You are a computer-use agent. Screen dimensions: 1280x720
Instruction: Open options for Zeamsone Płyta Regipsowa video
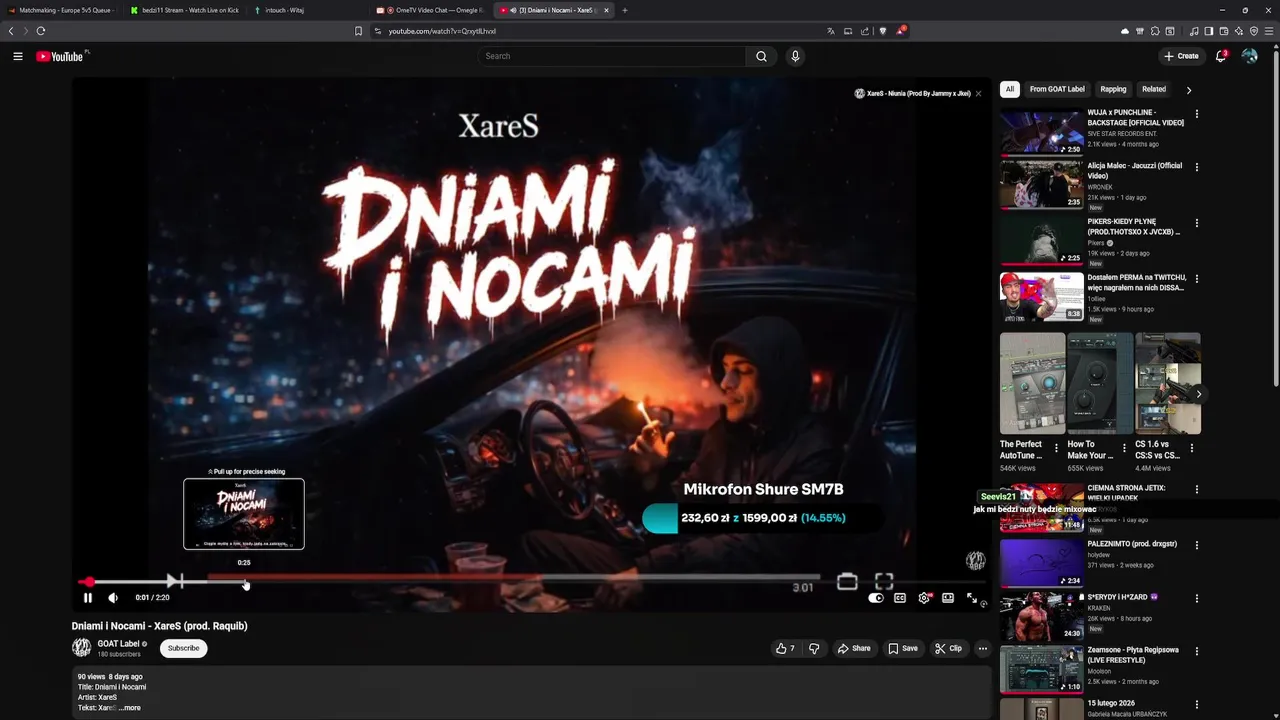tap(1196, 652)
